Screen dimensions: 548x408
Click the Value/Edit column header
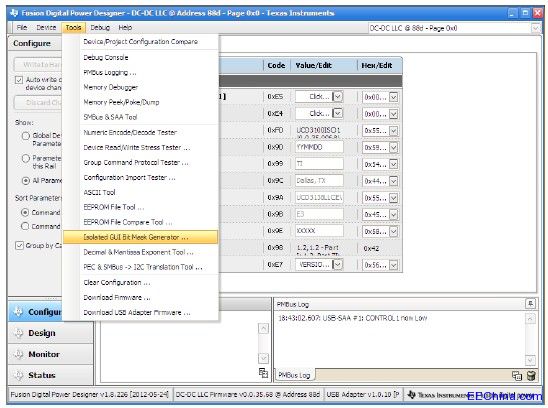point(313,65)
